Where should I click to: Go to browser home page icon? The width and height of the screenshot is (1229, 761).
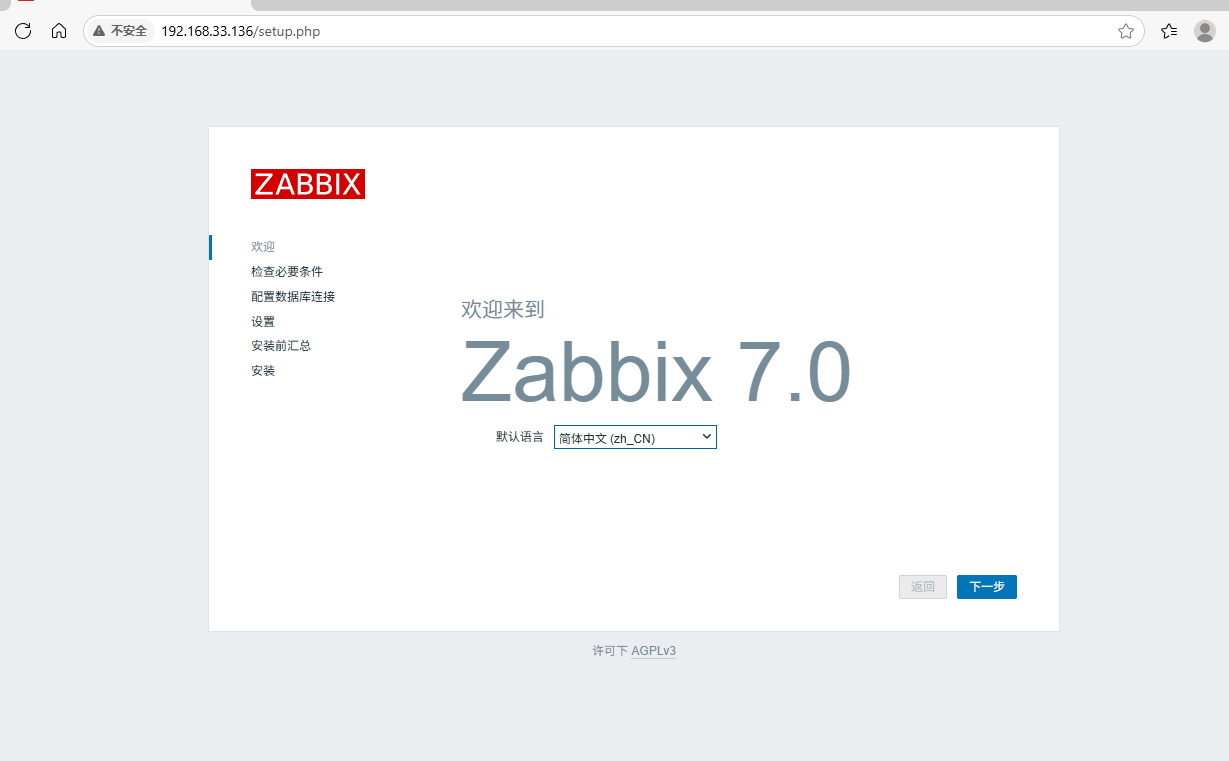click(59, 31)
